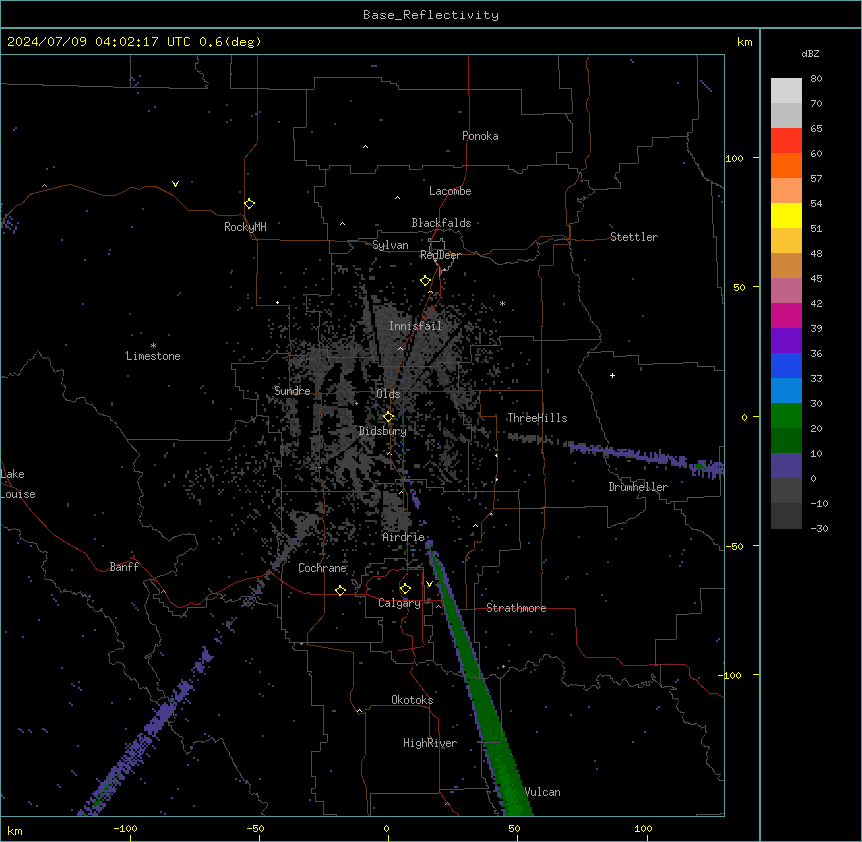Click the Blackfalds city label
Image resolution: width=862 pixels, height=842 pixels.
point(441,223)
